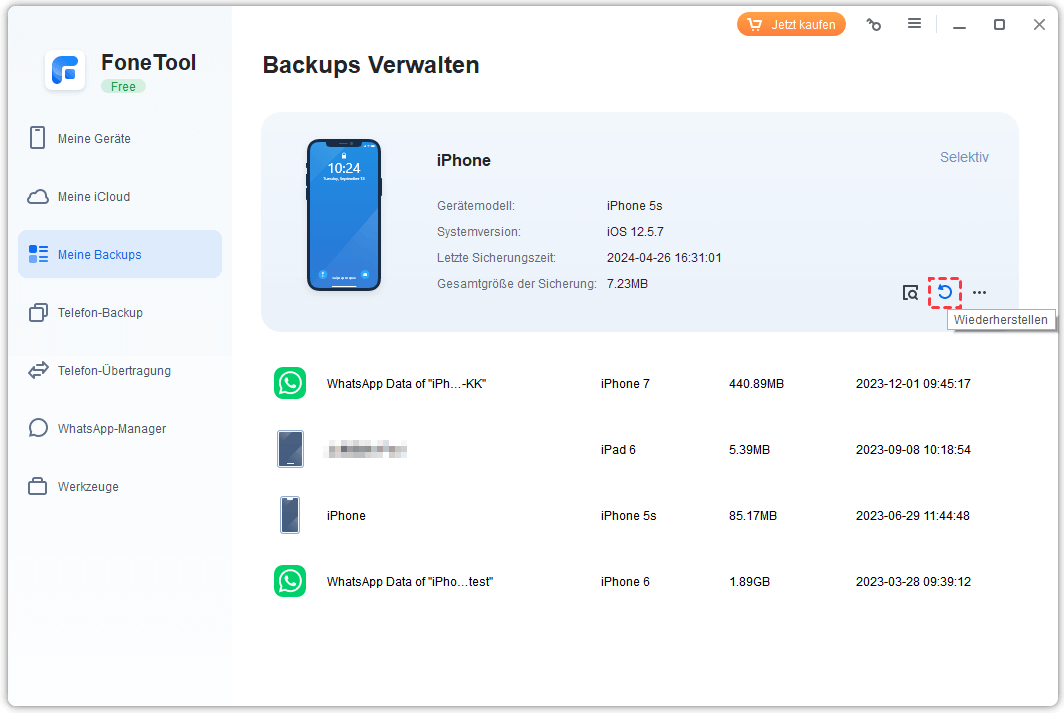Click the iPhone 5s backup device icon
The height and width of the screenshot is (713, 1064).
coord(290,515)
